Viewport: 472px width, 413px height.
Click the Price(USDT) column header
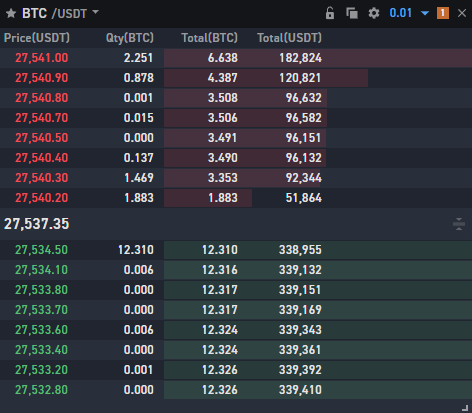(37, 38)
